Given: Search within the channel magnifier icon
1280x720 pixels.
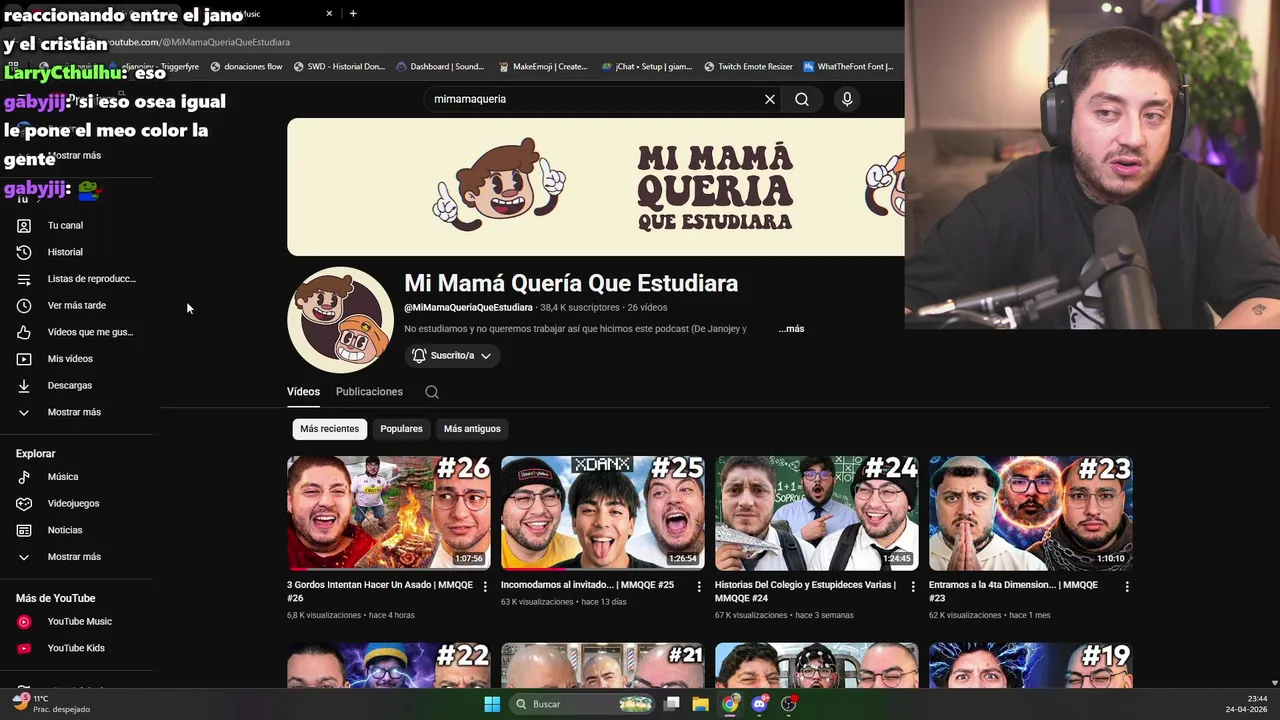Looking at the screenshot, I should click(432, 392).
